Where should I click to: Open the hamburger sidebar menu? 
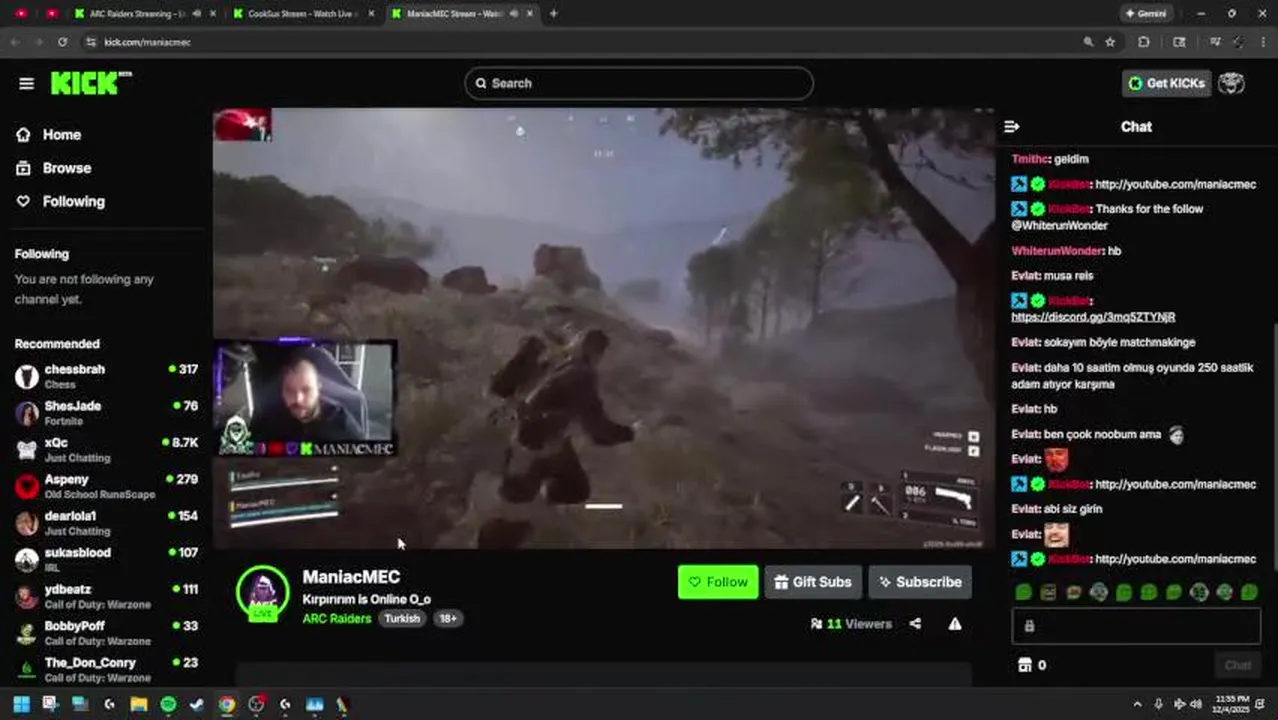coord(26,83)
